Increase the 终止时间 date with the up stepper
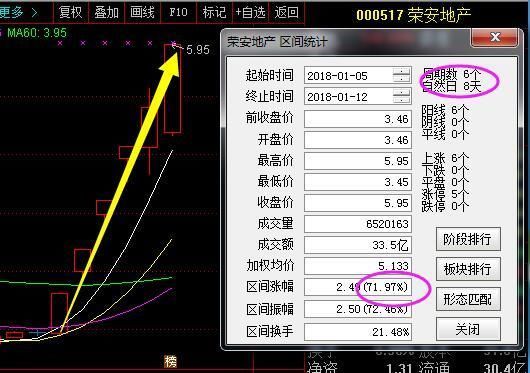This screenshot has height=373, width=530. click(x=401, y=93)
